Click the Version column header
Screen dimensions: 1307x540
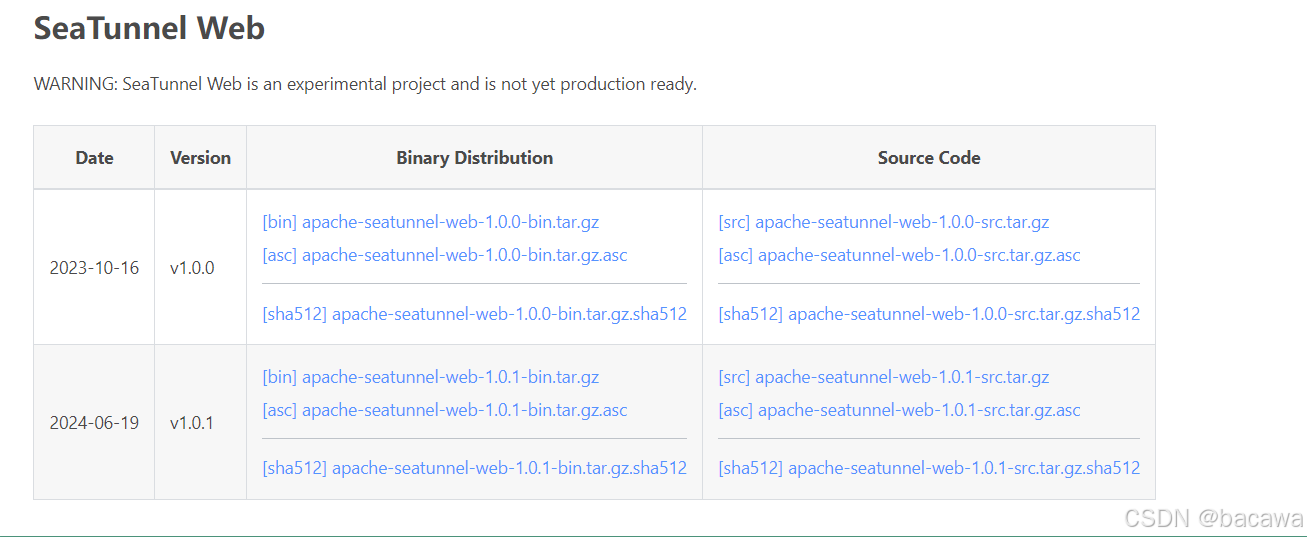click(x=200, y=158)
